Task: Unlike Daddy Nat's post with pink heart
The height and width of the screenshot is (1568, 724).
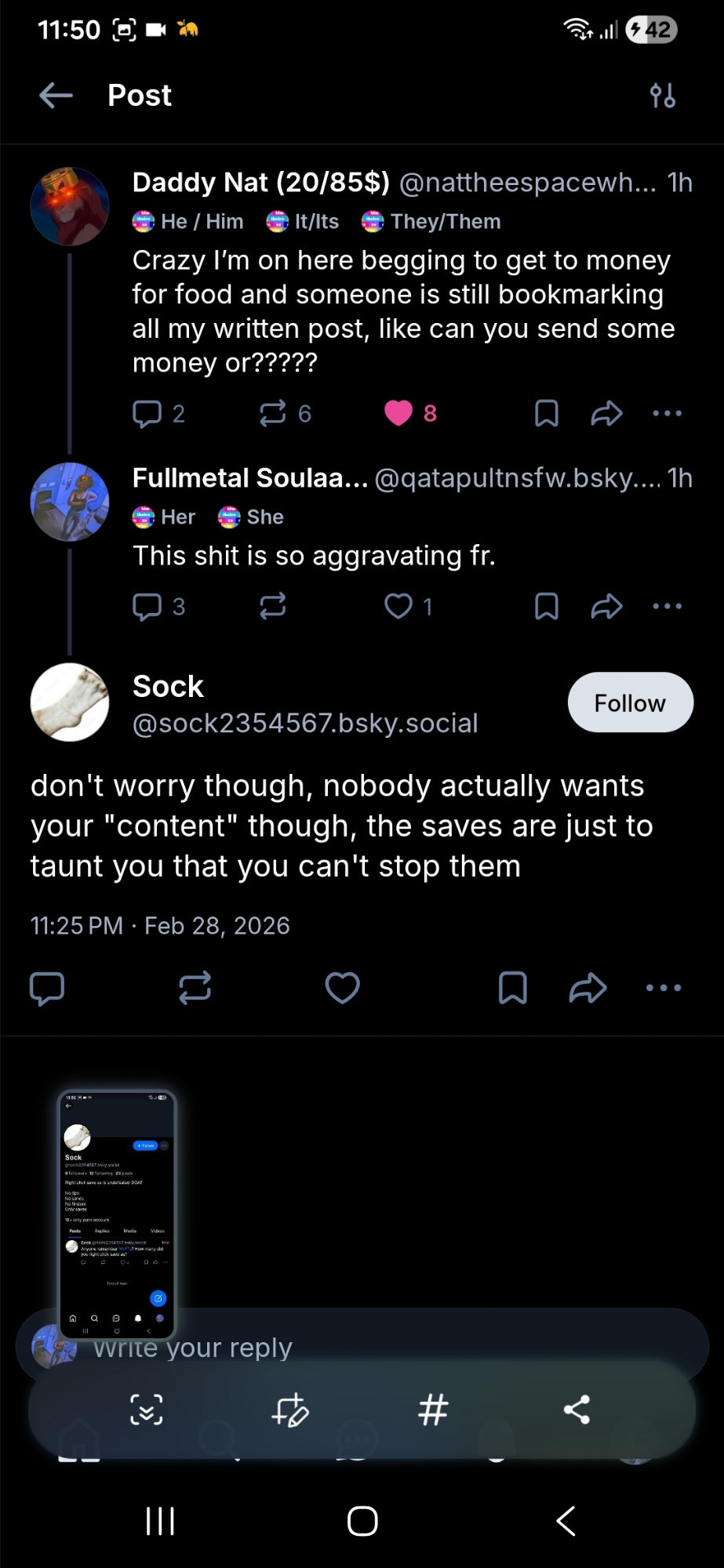Action: point(398,413)
